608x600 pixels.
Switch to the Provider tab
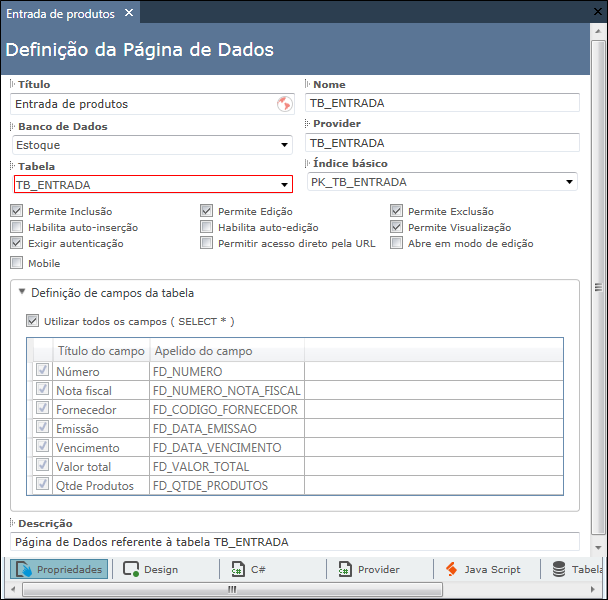(x=368, y=569)
